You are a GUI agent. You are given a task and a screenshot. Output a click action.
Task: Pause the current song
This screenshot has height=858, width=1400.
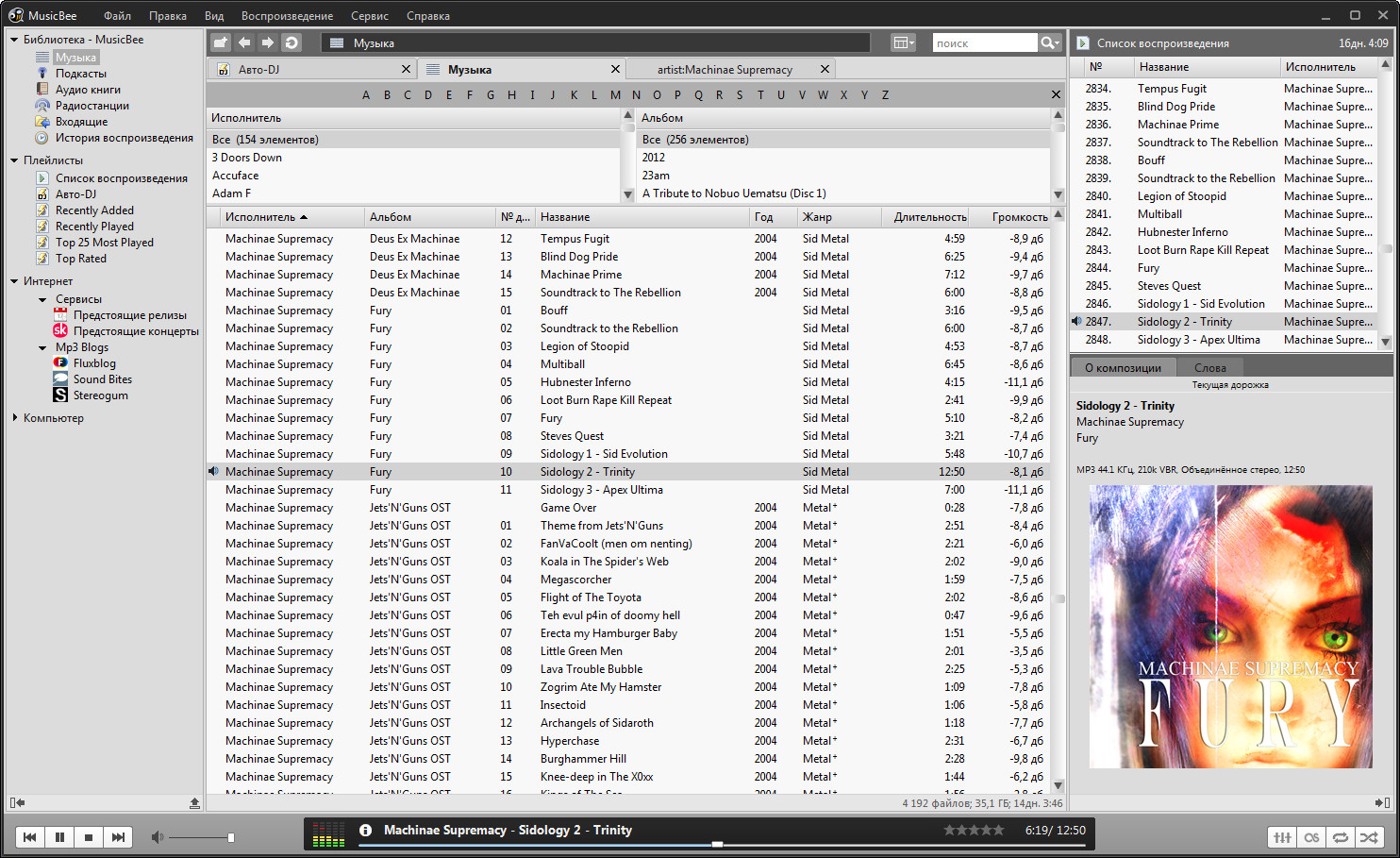[59, 837]
